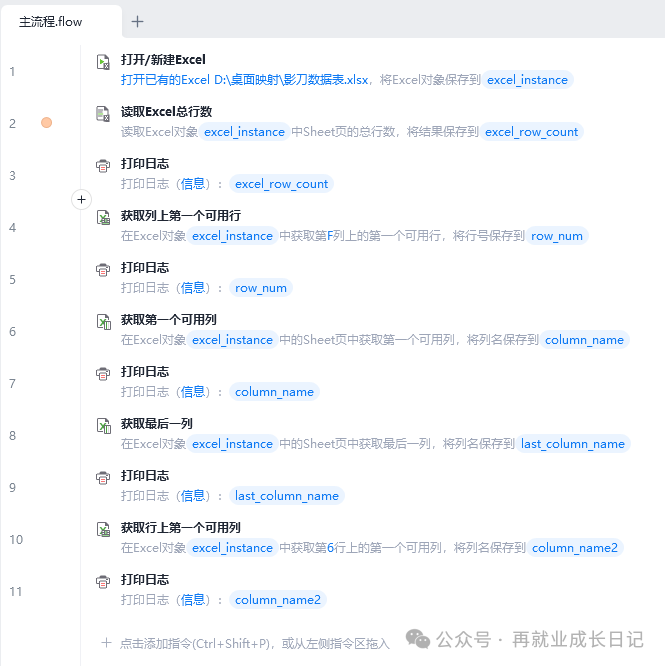Image resolution: width=665 pixels, height=666 pixels.
Task: Click the 打开/新建Excel step icon
Action: point(103,62)
